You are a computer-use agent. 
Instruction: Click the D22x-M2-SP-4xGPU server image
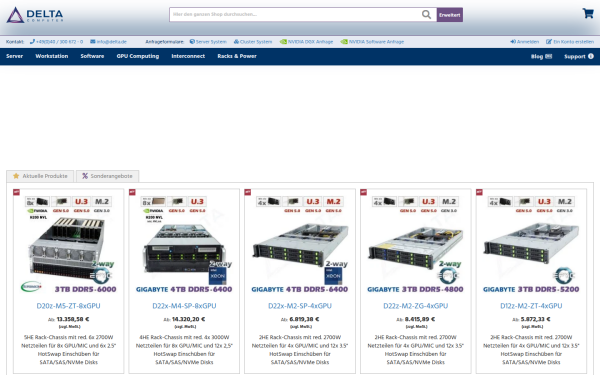(x=300, y=245)
